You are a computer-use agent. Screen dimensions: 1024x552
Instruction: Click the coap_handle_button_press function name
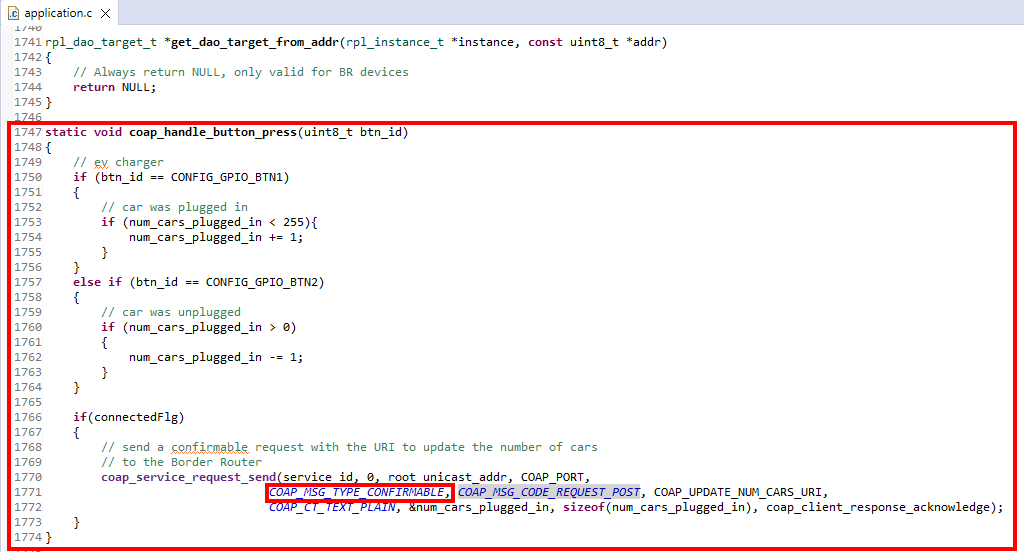(x=212, y=132)
